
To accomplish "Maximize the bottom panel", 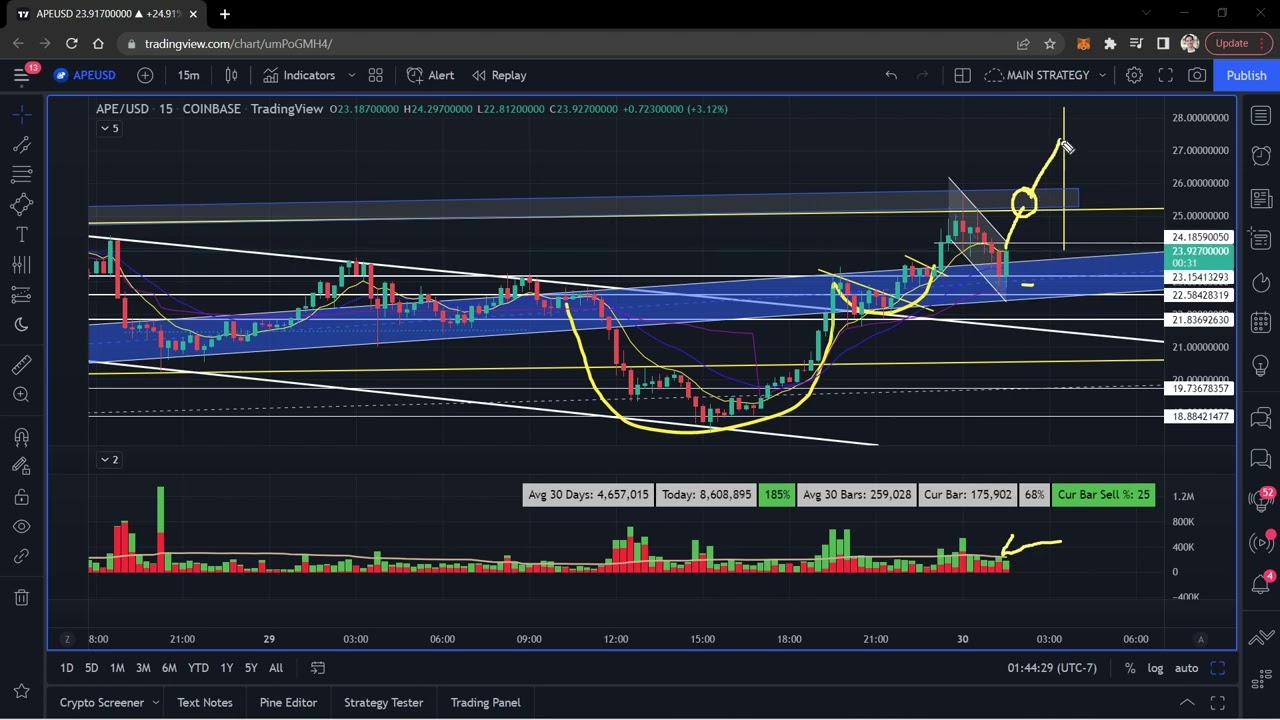I will pos(1217,702).
